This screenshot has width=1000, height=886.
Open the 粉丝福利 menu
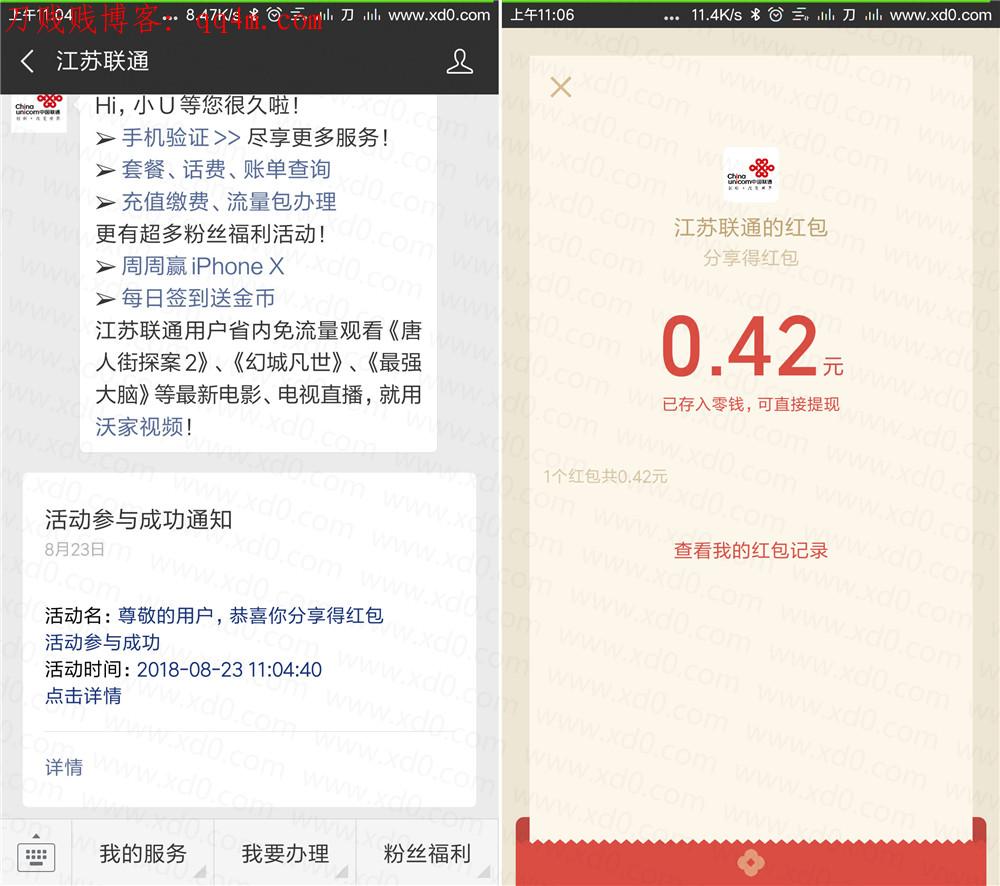427,853
